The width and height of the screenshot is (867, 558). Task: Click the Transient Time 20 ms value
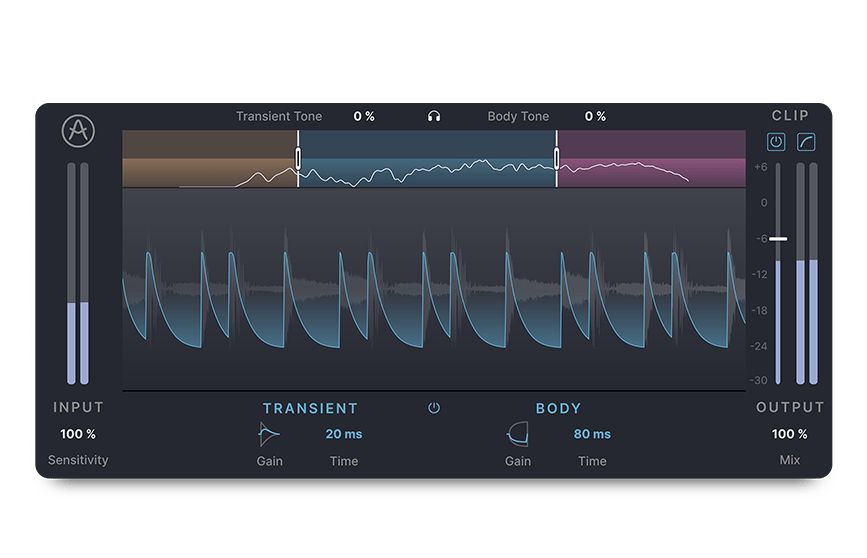(x=344, y=434)
